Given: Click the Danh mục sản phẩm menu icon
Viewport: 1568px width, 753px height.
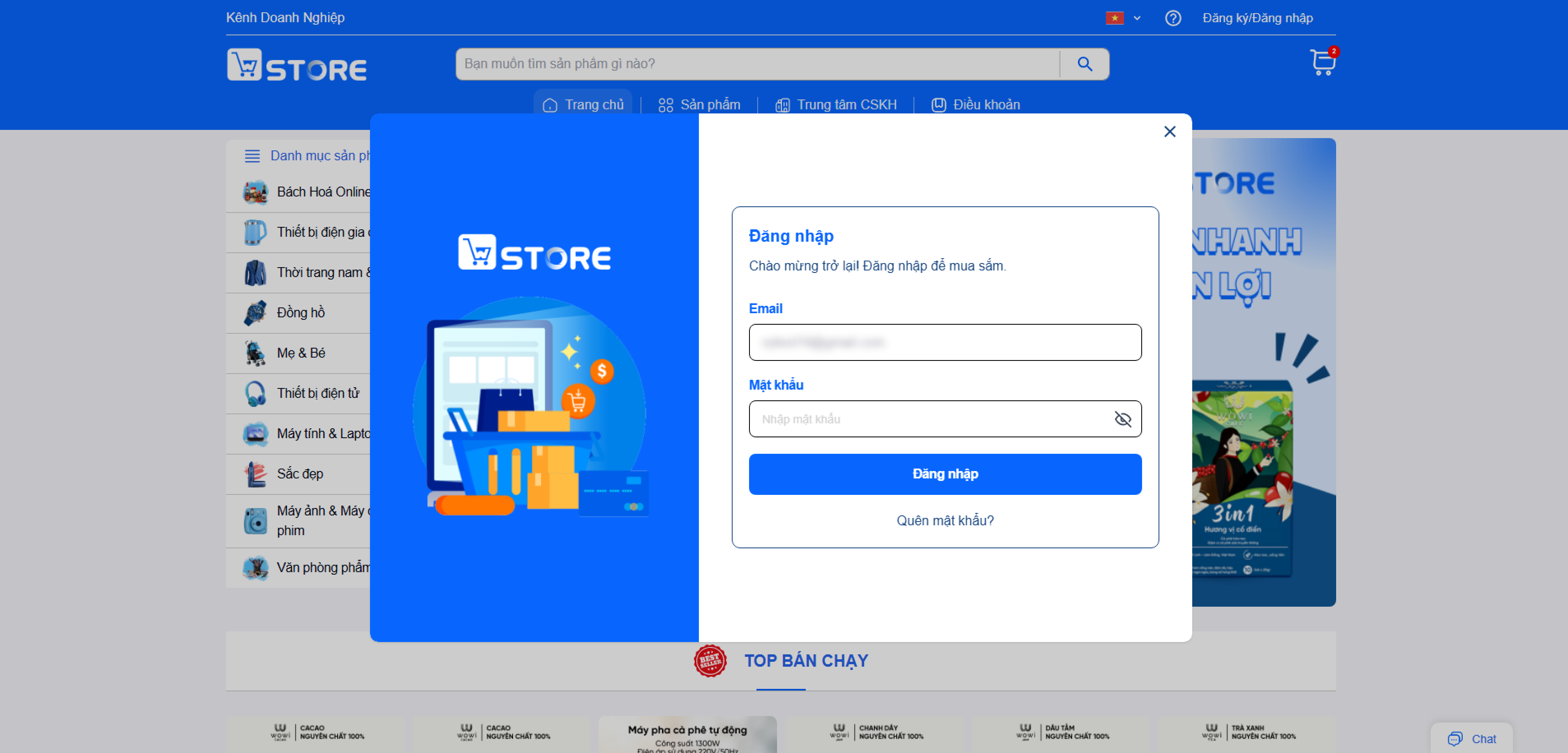Looking at the screenshot, I should (x=252, y=156).
